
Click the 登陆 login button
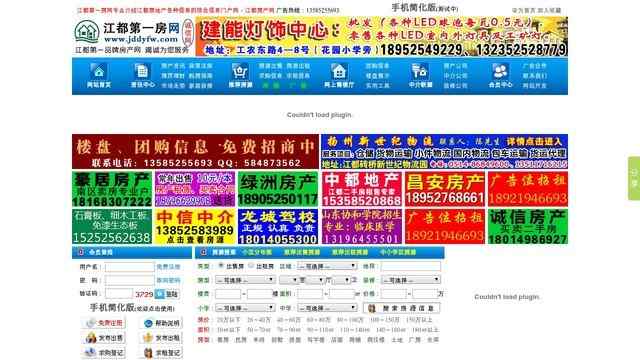coord(167,294)
